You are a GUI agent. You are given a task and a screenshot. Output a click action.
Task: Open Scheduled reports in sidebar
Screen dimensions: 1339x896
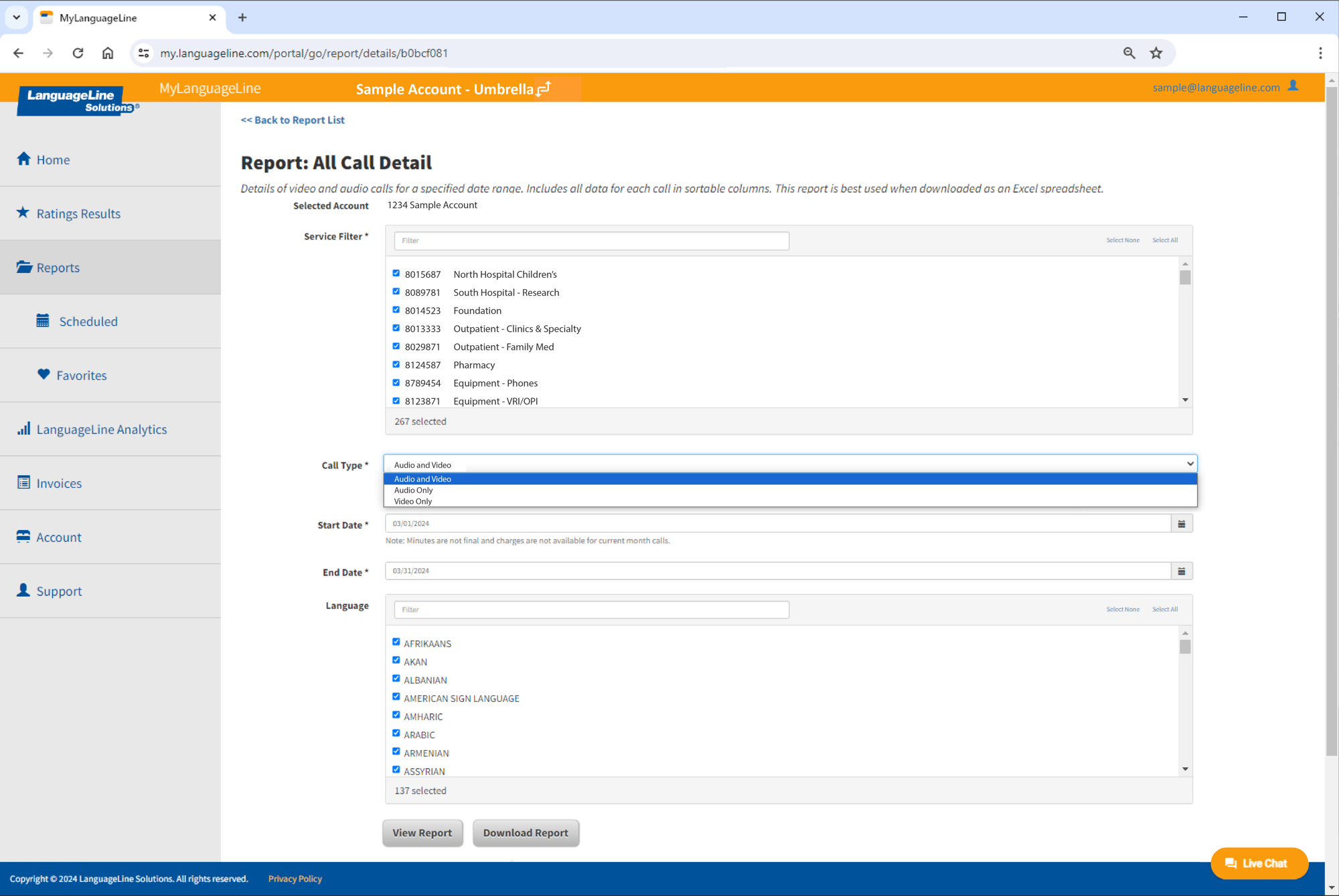click(x=88, y=322)
